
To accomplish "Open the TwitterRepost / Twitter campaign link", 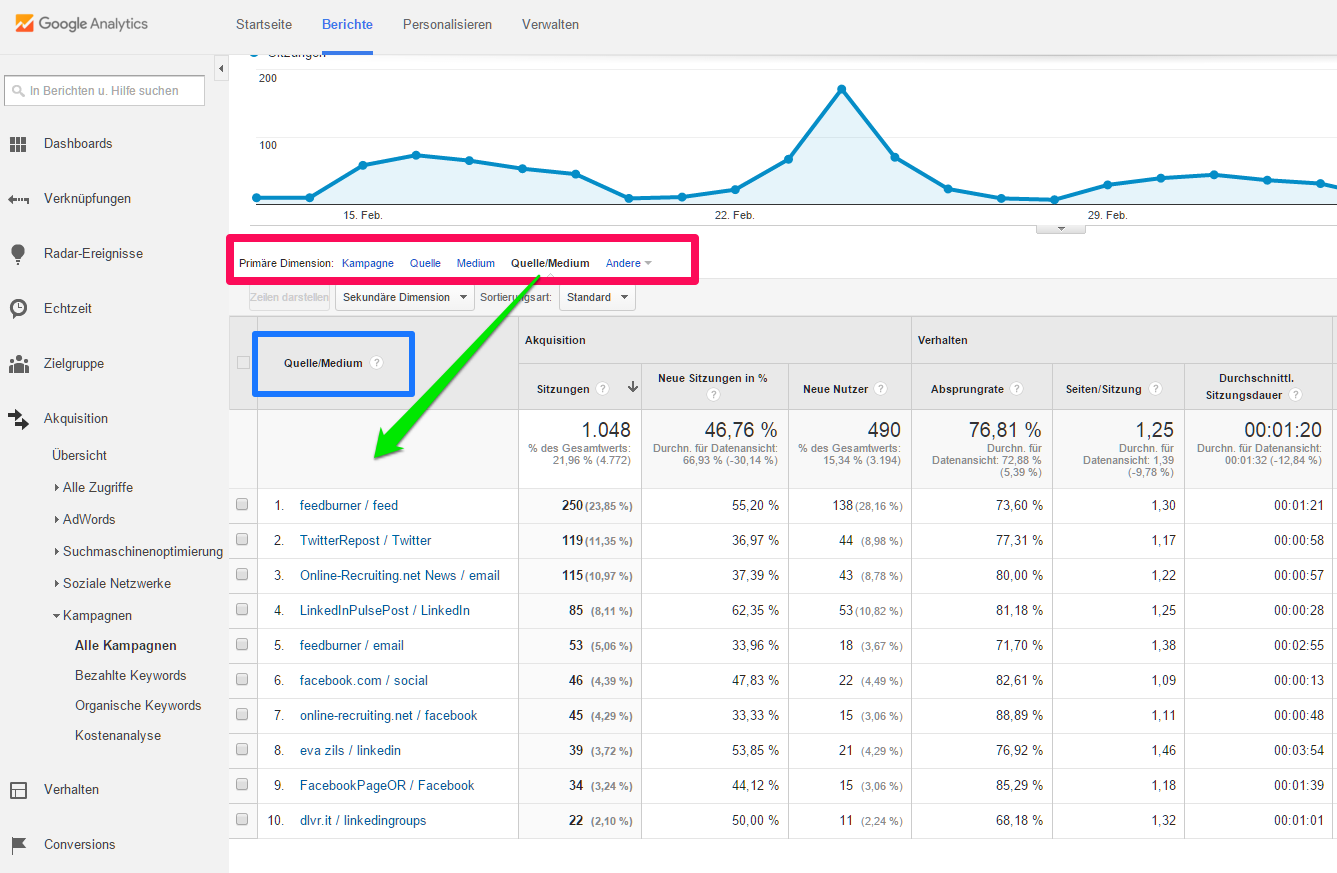I will (x=364, y=539).
